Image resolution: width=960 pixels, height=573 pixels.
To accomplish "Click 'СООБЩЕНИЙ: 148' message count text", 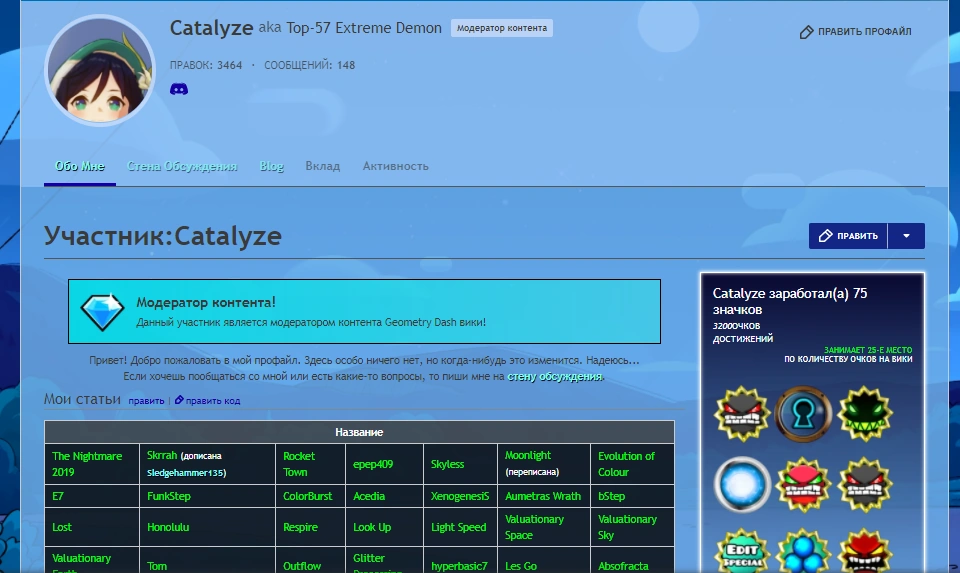I will 309,65.
